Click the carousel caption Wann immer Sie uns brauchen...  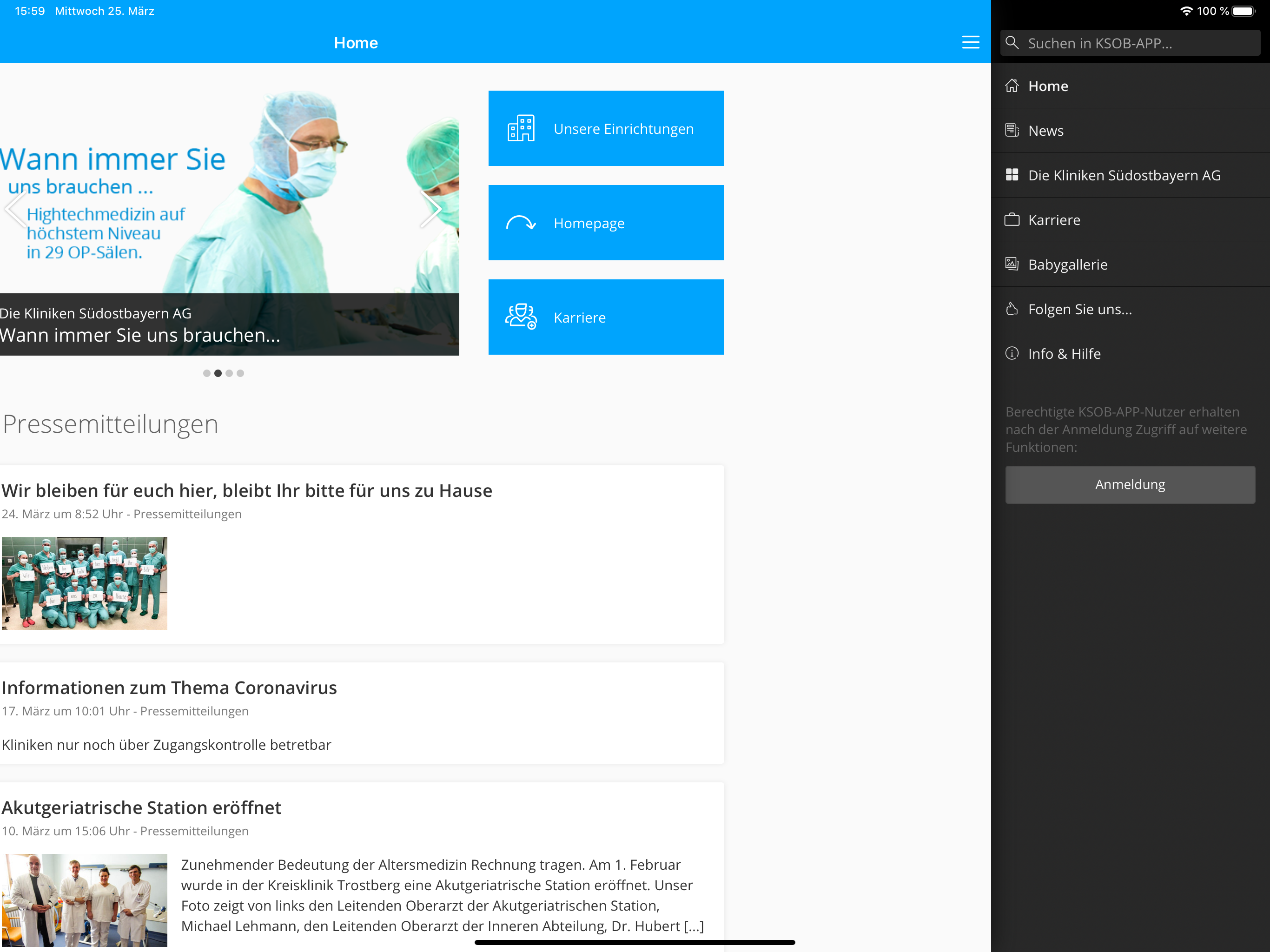[x=140, y=335]
